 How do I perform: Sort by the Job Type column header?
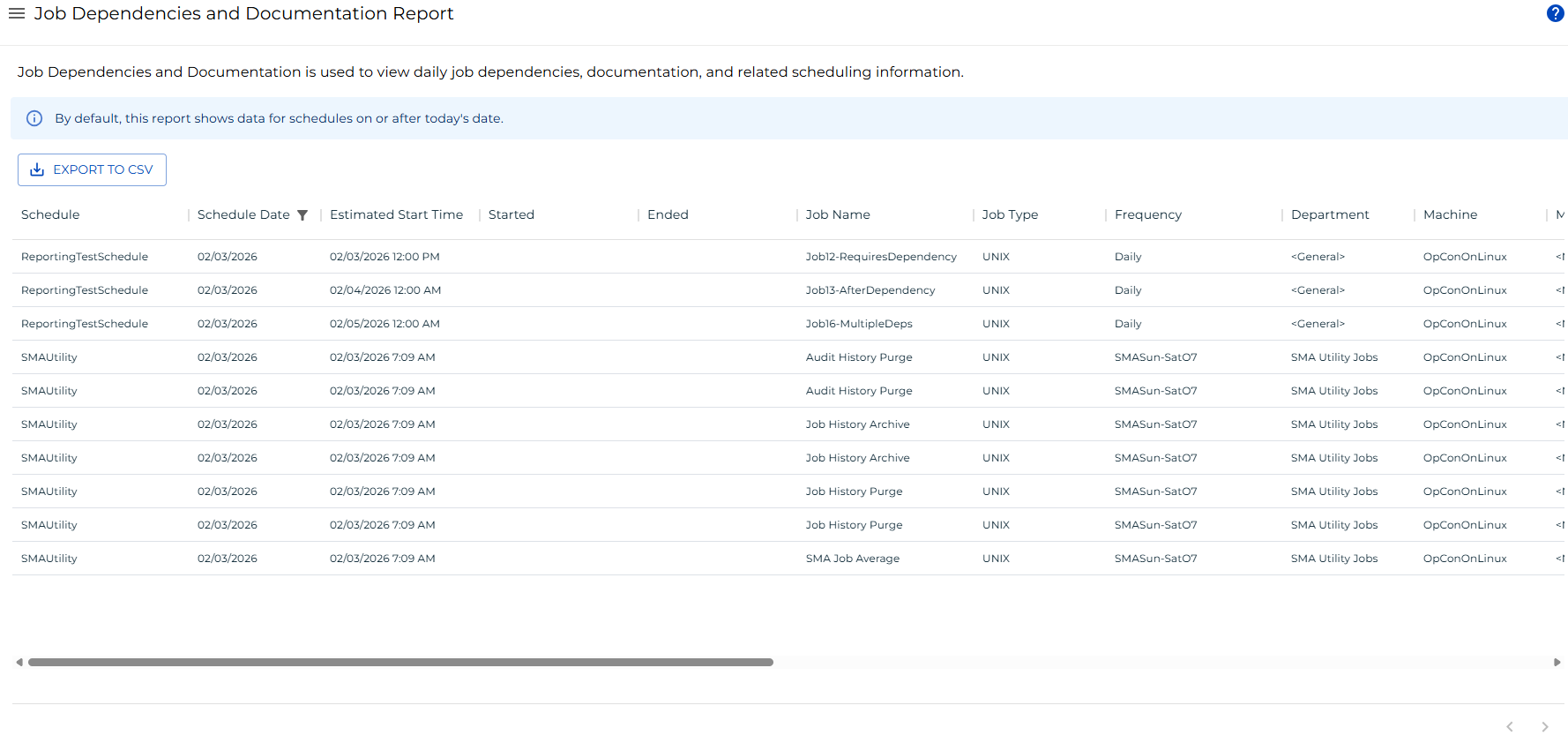pyautogui.click(x=1010, y=214)
